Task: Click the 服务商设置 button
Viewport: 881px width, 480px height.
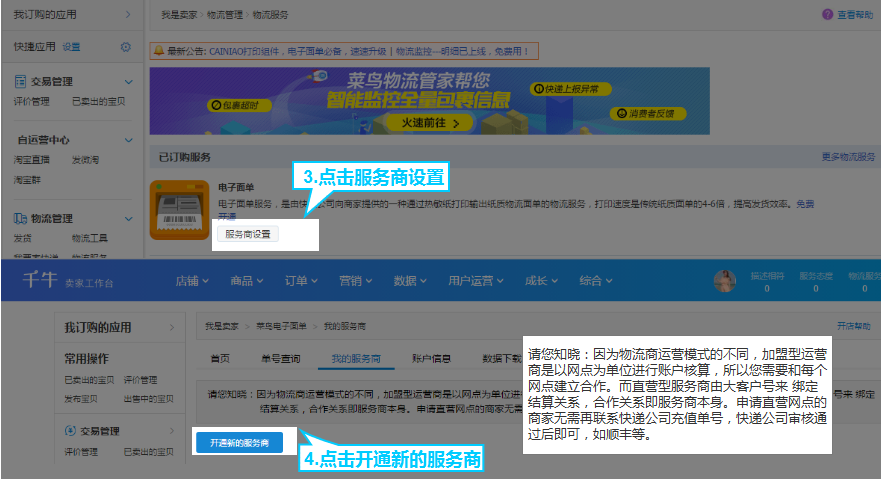Action: pyautogui.click(x=248, y=234)
